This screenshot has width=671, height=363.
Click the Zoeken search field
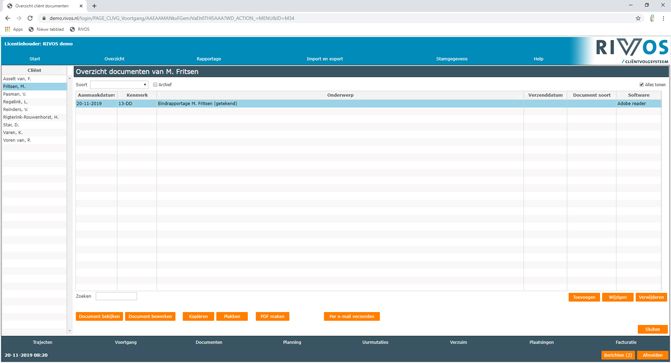(x=116, y=296)
